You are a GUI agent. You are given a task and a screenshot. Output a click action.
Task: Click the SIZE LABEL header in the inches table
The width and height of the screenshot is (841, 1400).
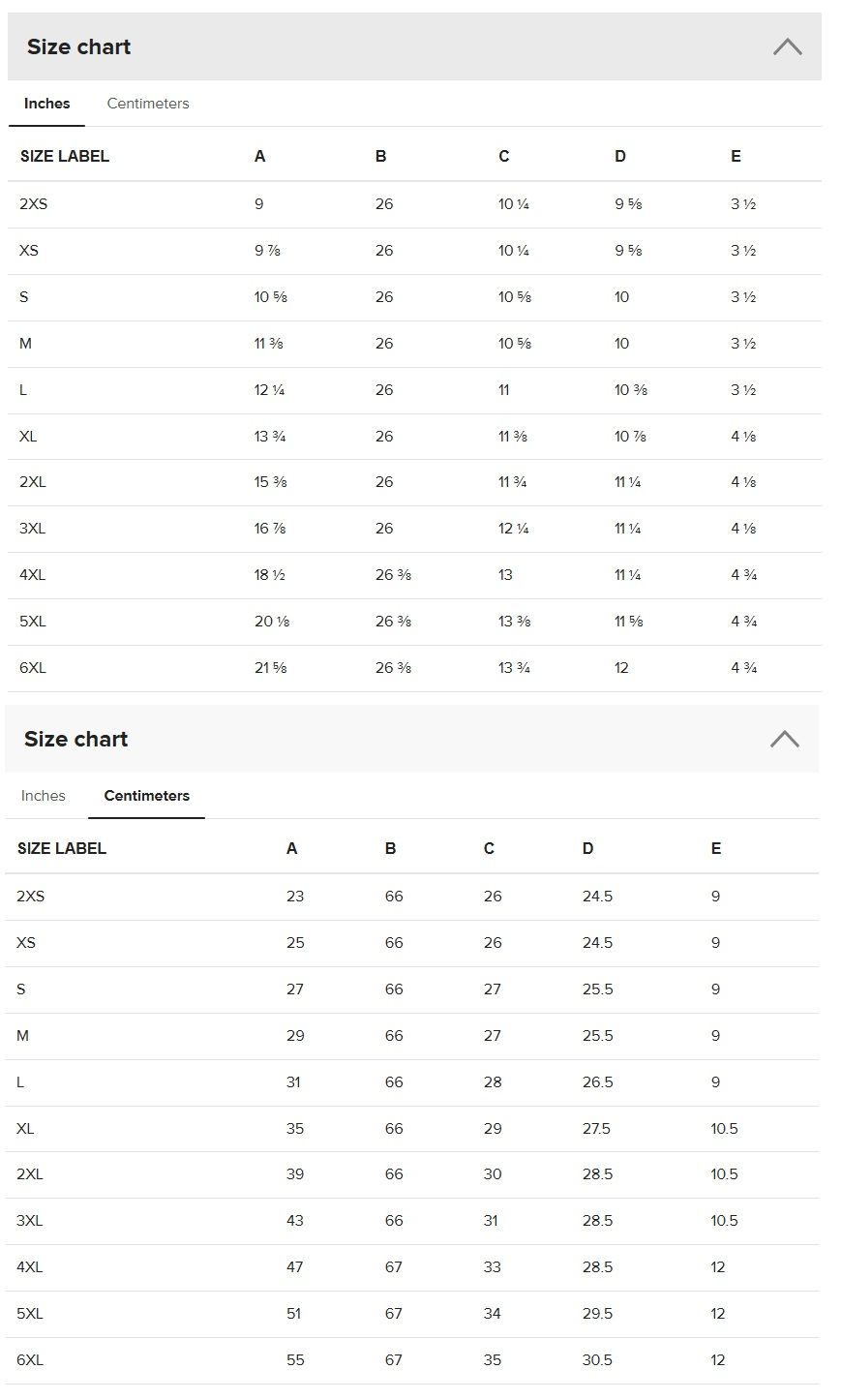click(x=64, y=156)
